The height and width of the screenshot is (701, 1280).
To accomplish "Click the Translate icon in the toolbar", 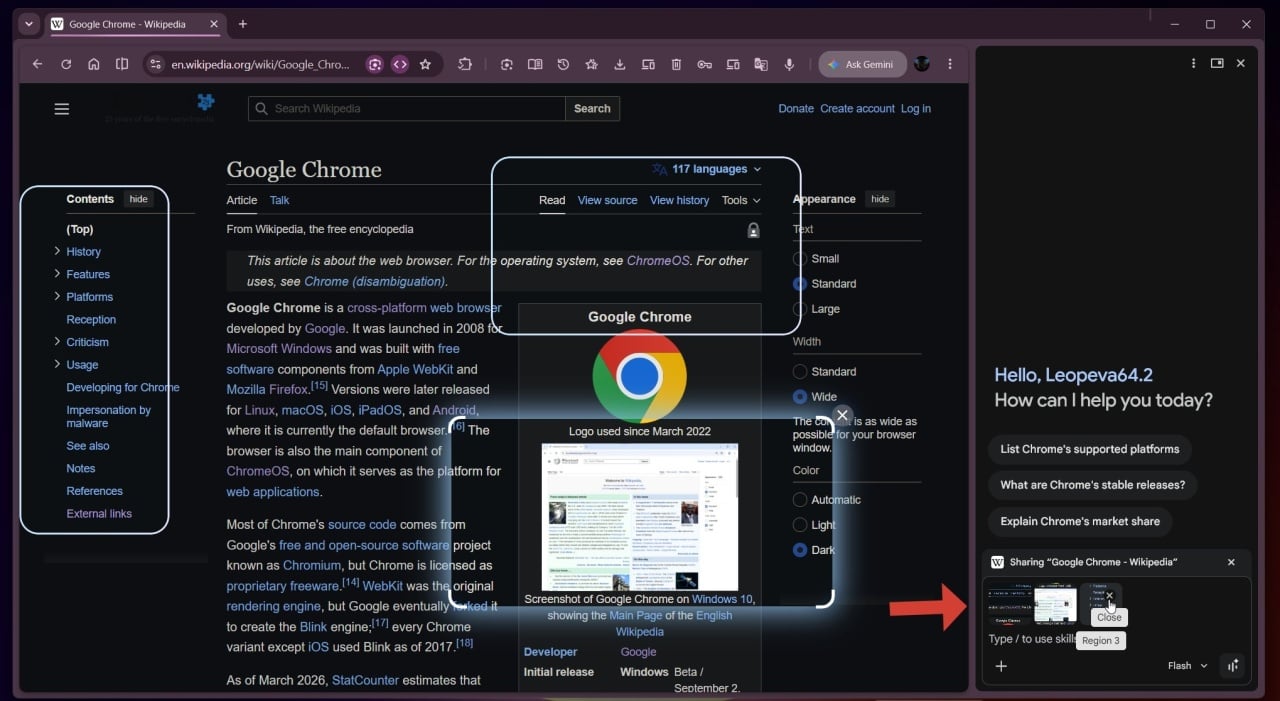I will point(761,64).
